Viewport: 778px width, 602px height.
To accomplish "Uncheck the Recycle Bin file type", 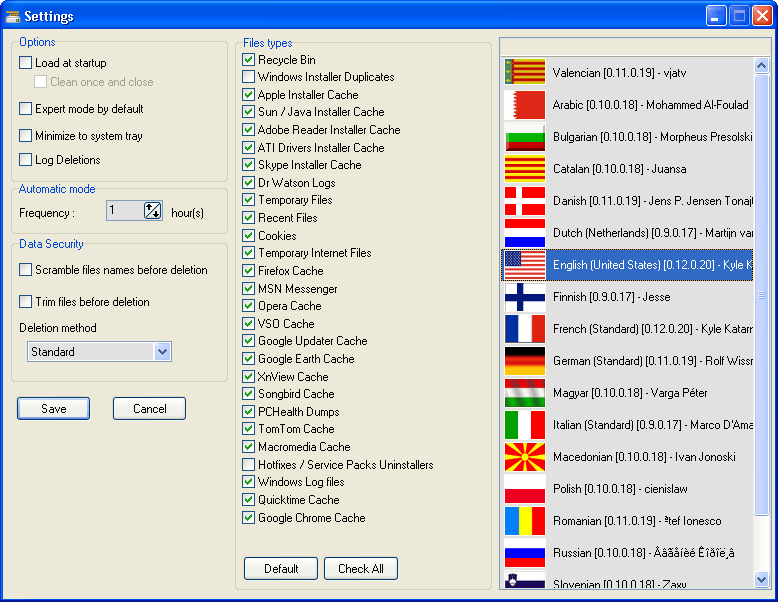I will [249, 60].
